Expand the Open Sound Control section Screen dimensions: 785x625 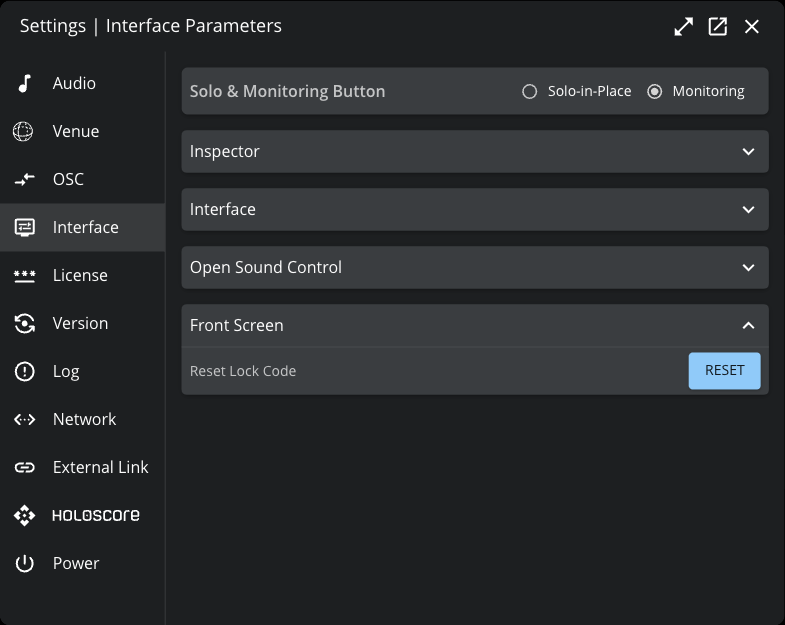pos(748,268)
